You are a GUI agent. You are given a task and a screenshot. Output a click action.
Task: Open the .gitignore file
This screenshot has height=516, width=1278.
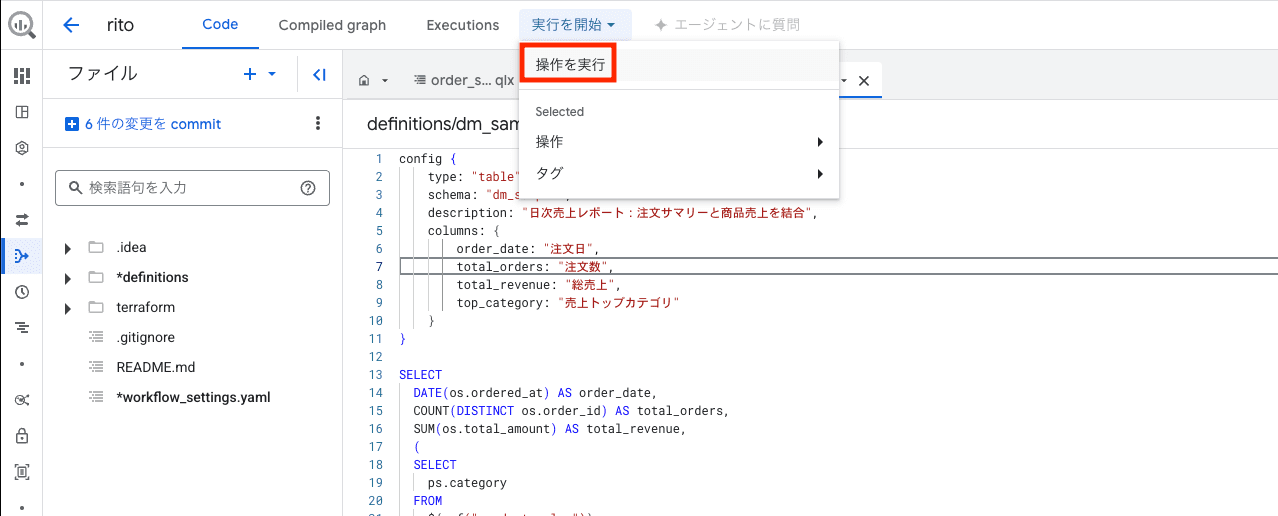(145, 337)
